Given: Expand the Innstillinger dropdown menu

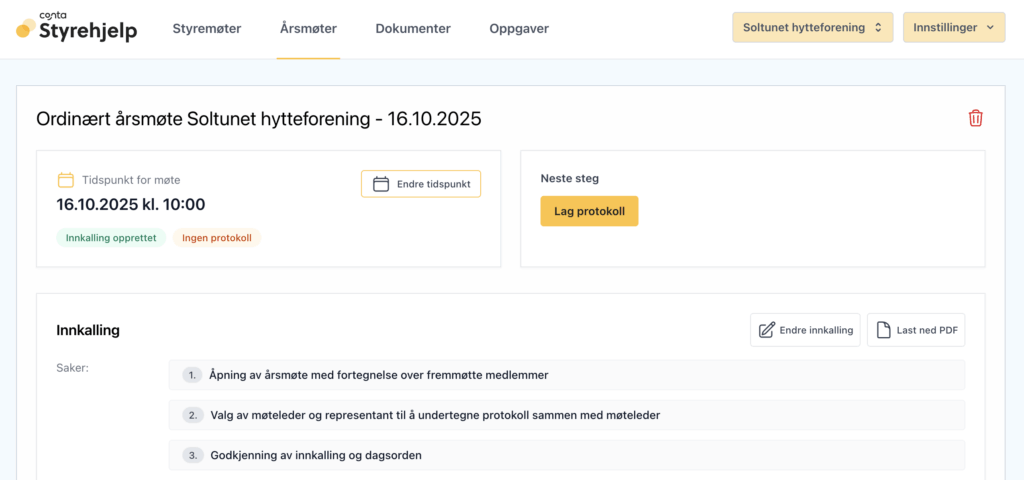Looking at the screenshot, I should [x=953, y=28].
